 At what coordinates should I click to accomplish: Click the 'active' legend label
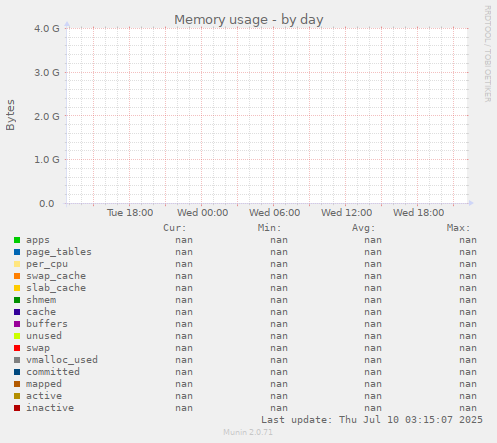44,396
